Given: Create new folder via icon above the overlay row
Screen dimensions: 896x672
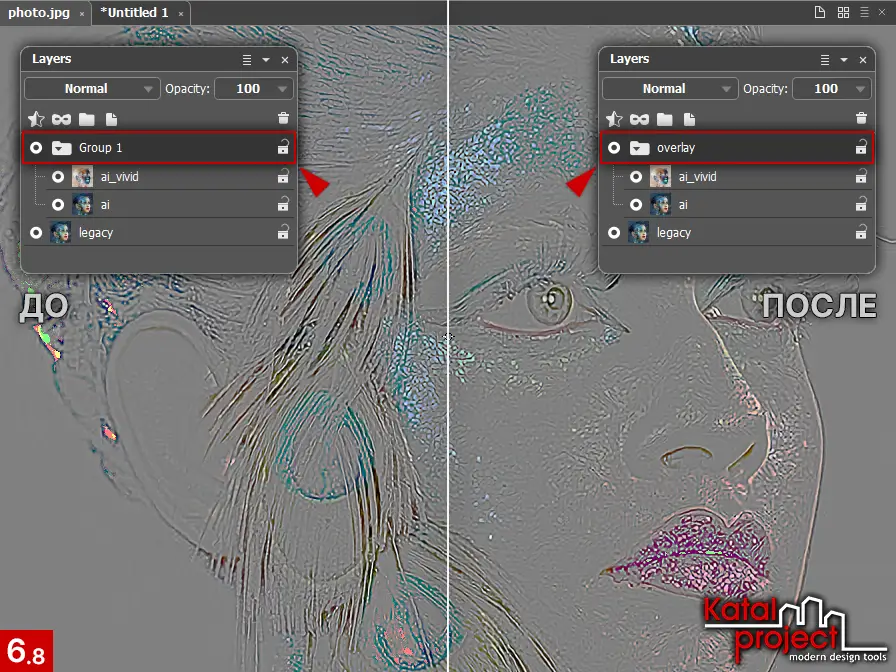Looking at the screenshot, I should click(664, 119).
